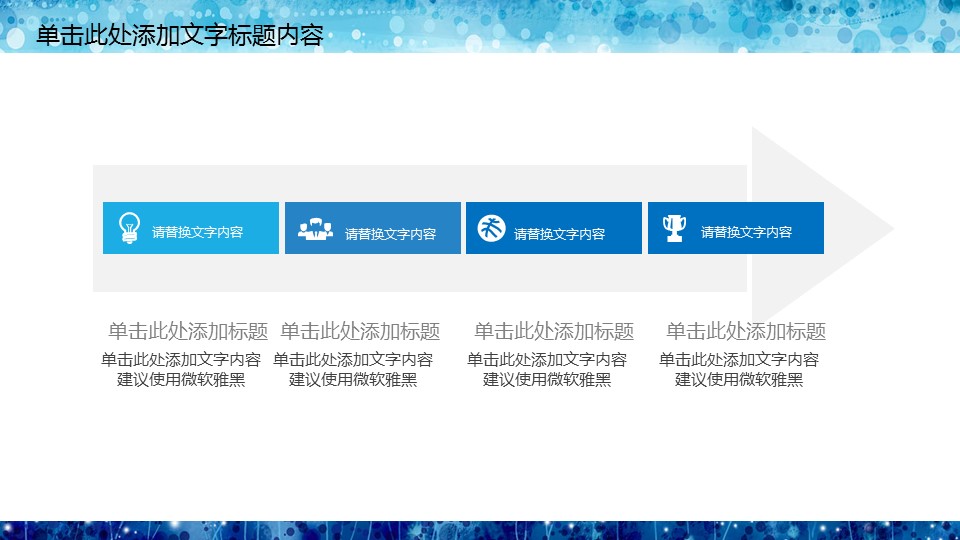Select the team people icon
Image resolution: width=960 pixels, height=540 pixels.
[x=315, y=229]
